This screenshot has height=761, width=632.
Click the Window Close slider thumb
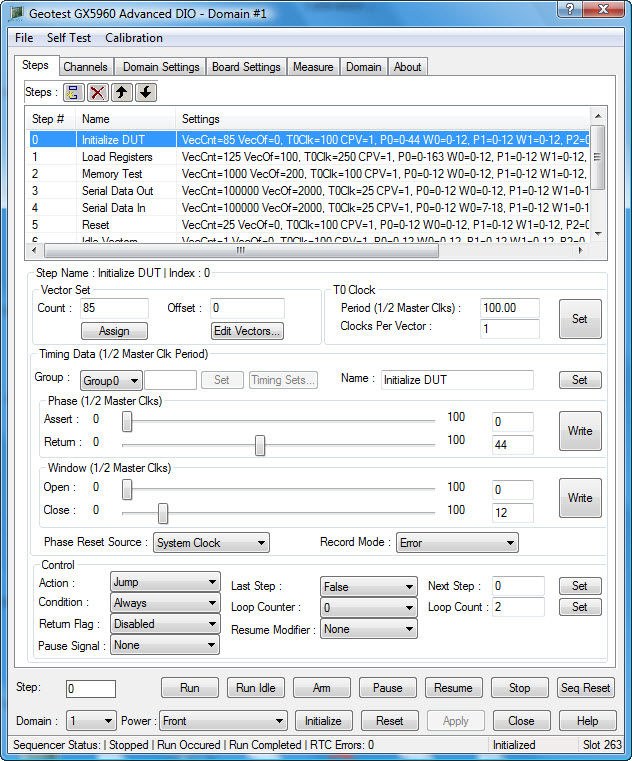pyautogui.click(x=163, y=513)
